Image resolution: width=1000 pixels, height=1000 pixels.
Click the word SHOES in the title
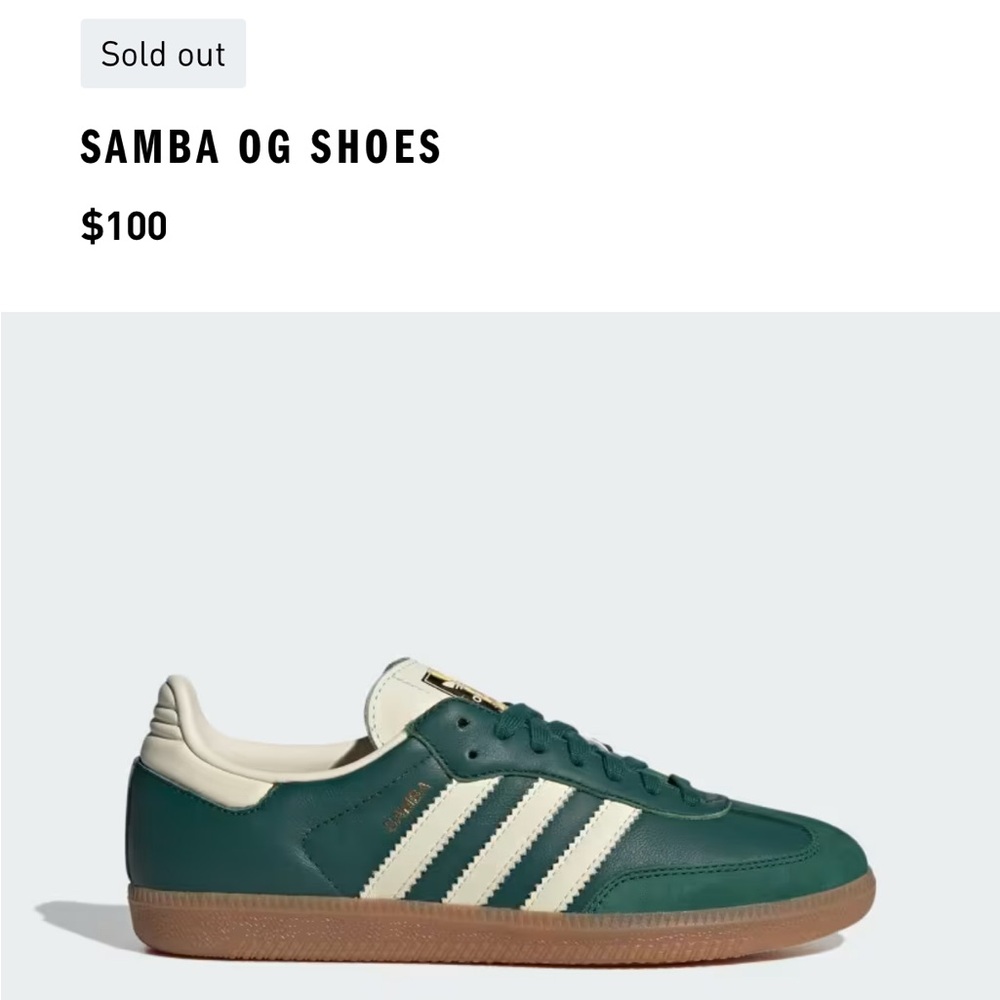[376, 147]
